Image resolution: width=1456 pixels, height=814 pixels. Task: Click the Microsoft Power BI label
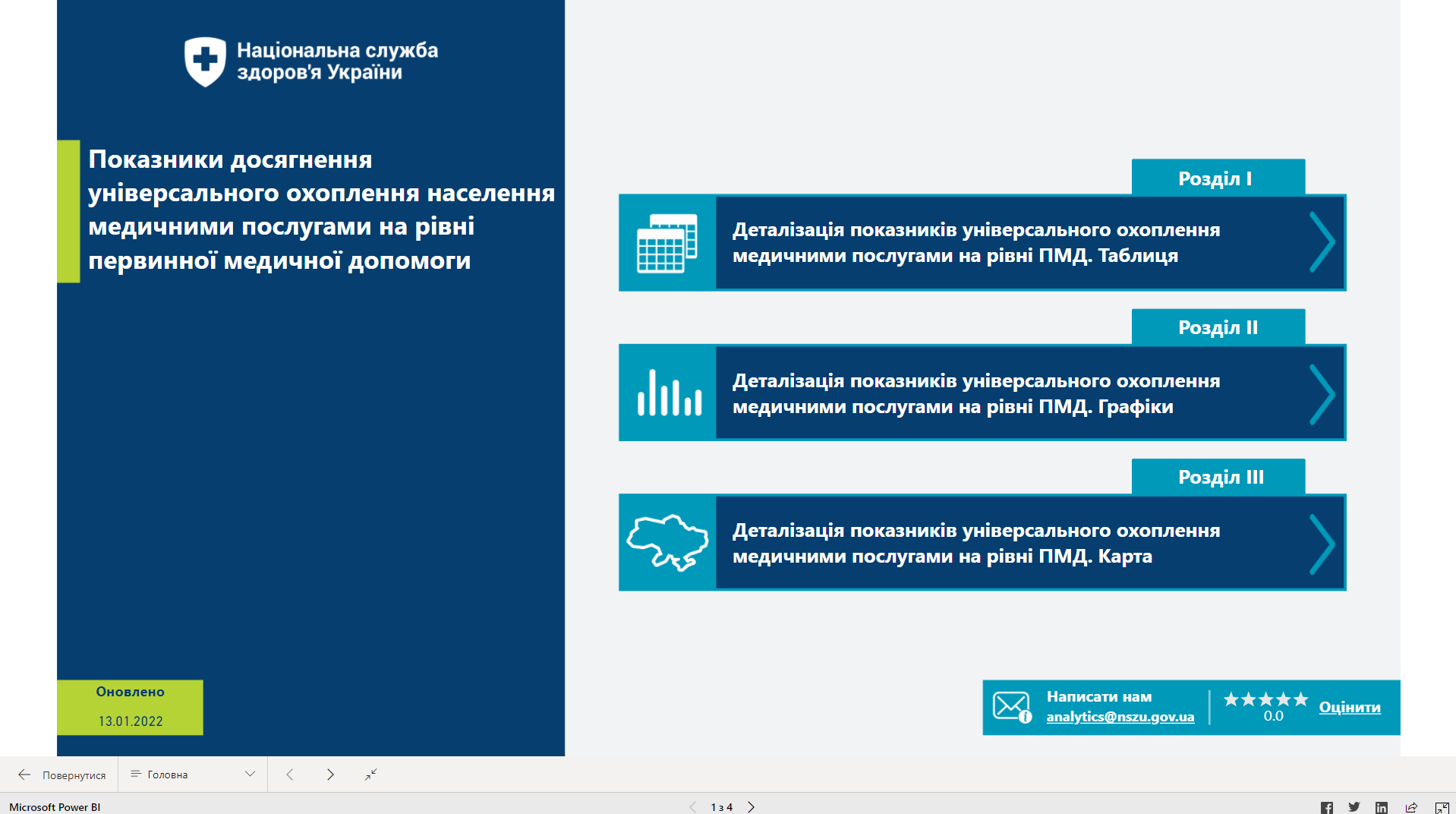click(55, 807)
